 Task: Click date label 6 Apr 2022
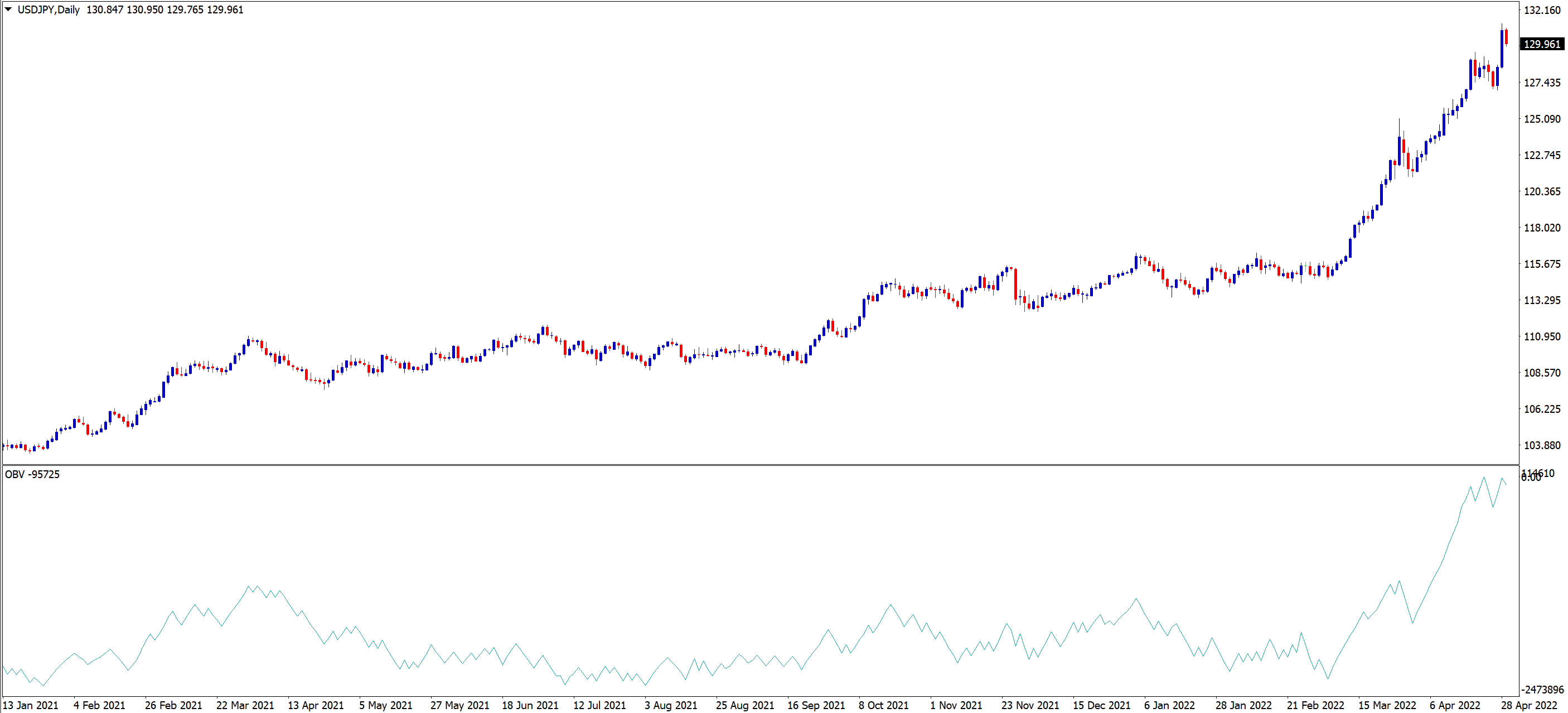point(1455,705)
